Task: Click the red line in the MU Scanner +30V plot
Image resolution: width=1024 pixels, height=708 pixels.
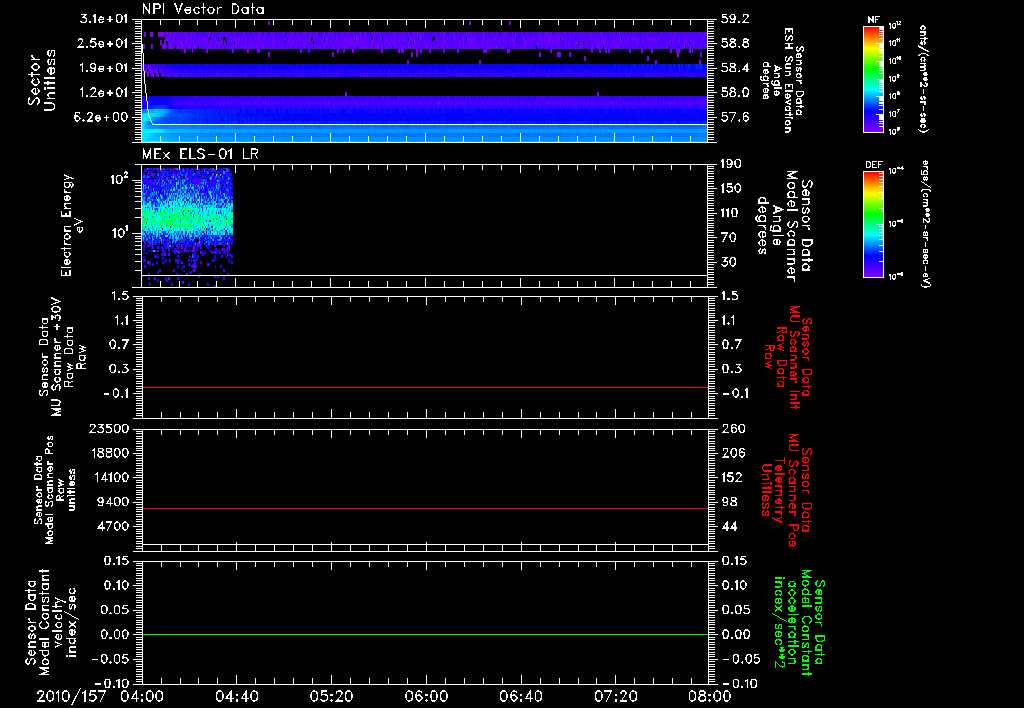Action: click(425, 387)
